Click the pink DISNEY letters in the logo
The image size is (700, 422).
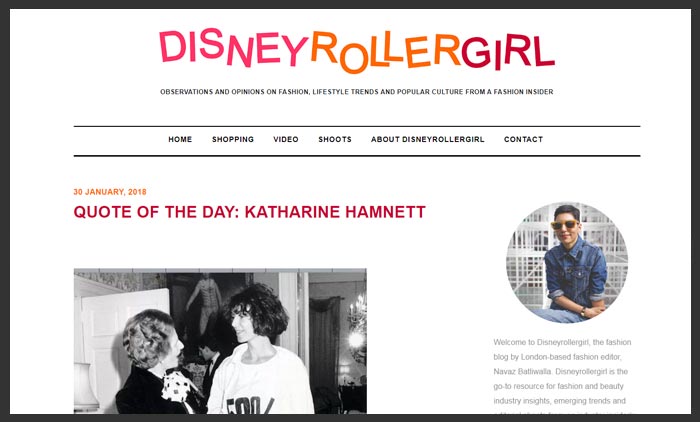click(x=233, y=47)
